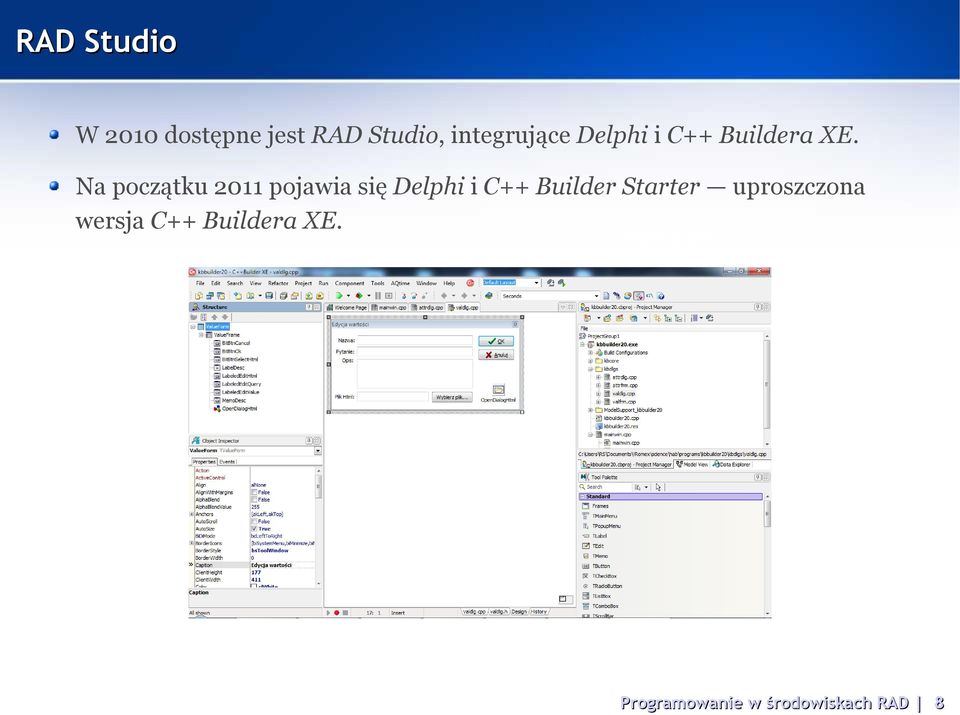
Task: Select the TButton component in Tool Palette
Action: [595, 566]
